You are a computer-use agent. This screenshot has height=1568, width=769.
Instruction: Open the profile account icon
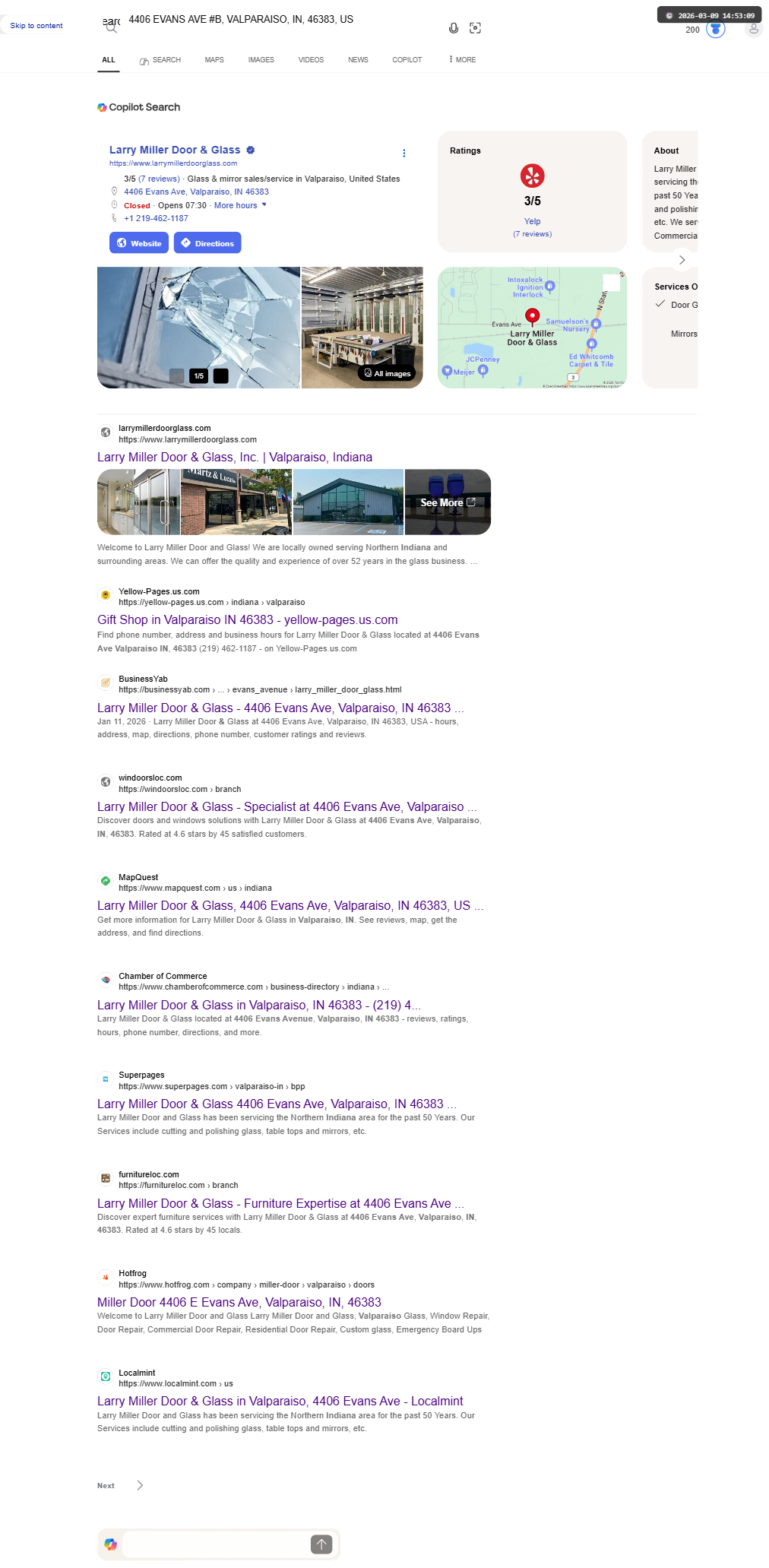[x=753, y=29]
